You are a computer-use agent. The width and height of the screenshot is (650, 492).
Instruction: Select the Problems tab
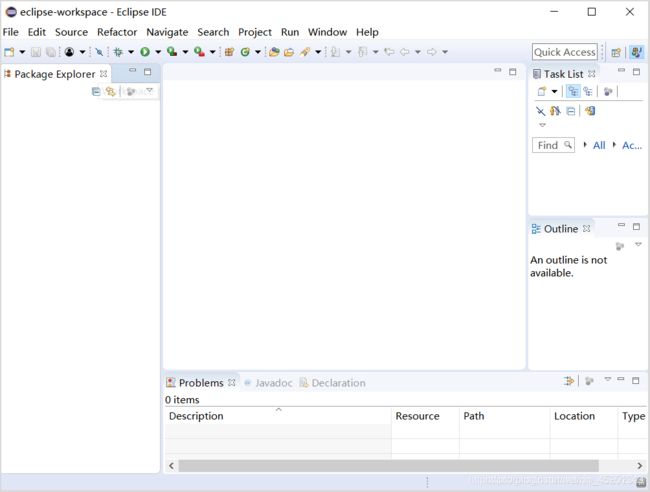201,383
